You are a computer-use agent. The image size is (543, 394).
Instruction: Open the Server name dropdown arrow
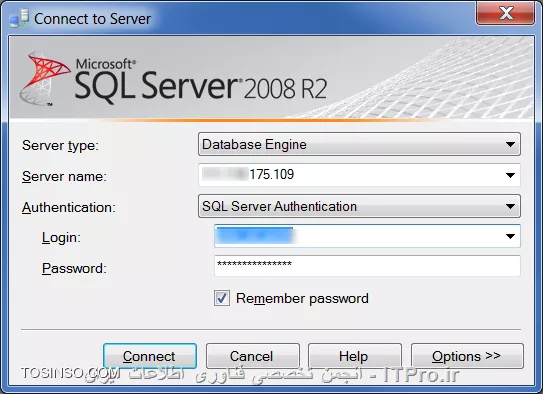point(510,175)
